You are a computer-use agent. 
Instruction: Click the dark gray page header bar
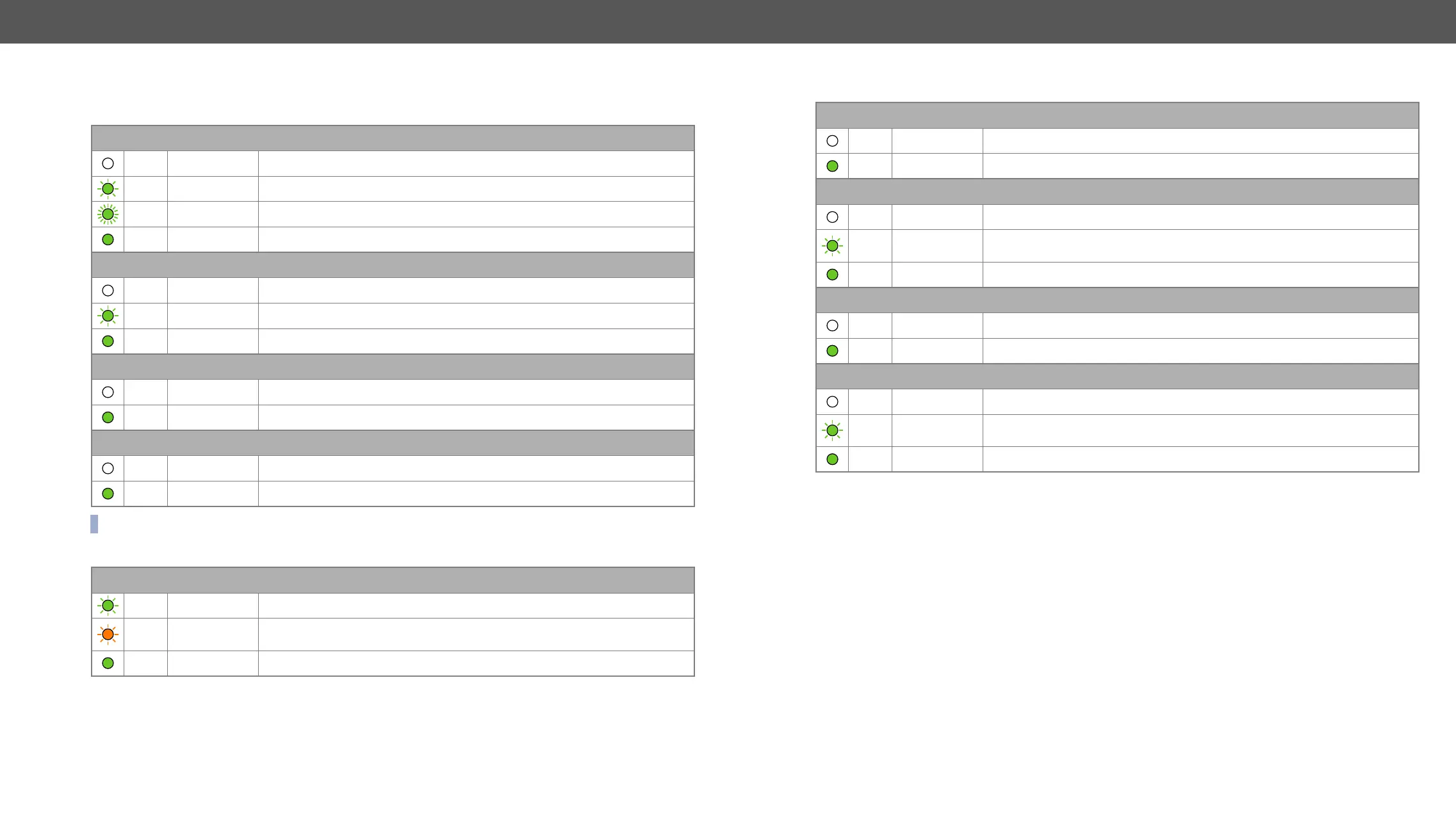point(728,22)
